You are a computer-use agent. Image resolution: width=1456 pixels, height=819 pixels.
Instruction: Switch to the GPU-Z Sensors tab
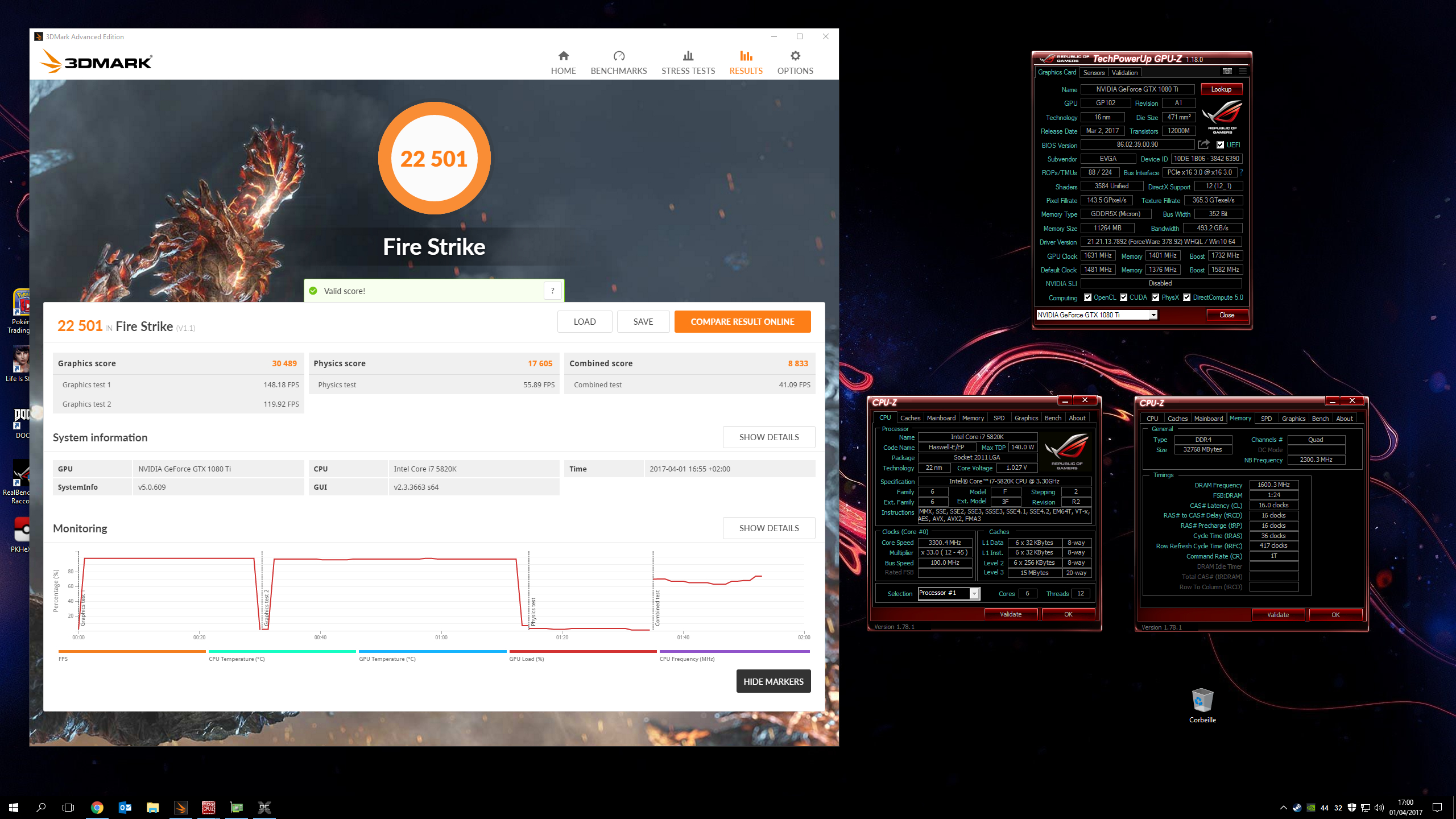pos(1094,72)
